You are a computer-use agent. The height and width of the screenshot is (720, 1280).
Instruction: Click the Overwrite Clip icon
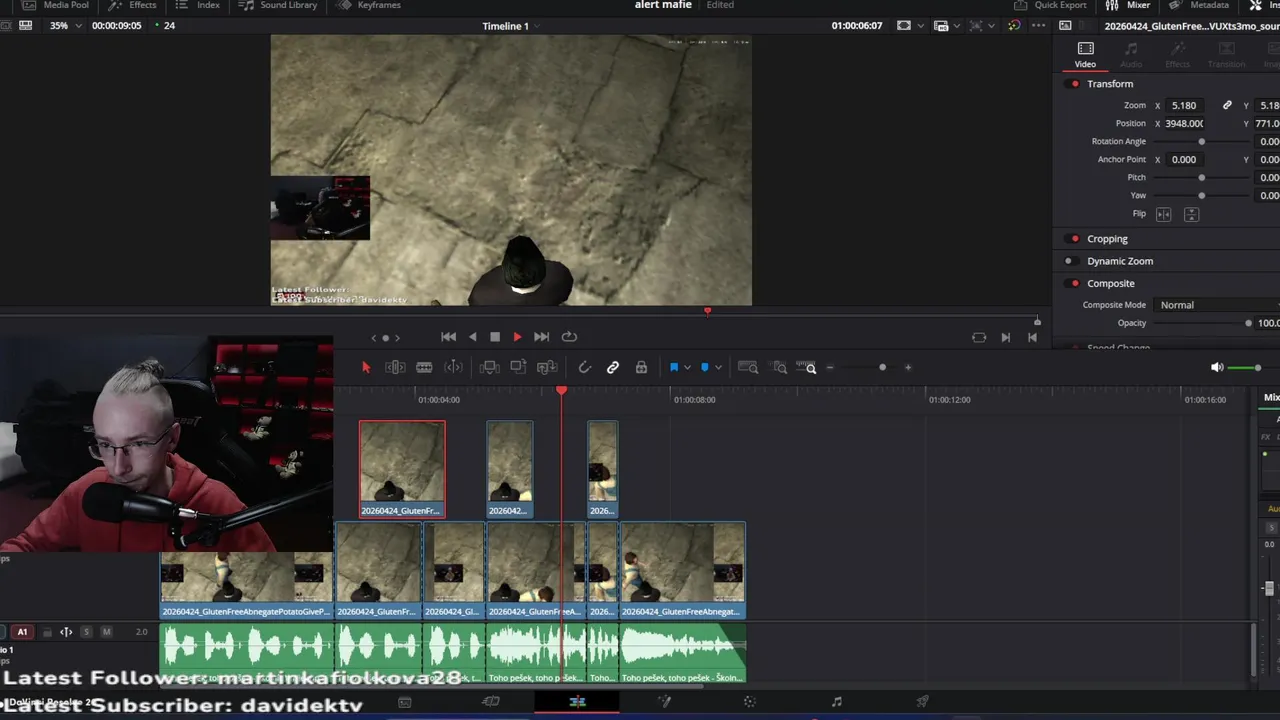point(518,368)
